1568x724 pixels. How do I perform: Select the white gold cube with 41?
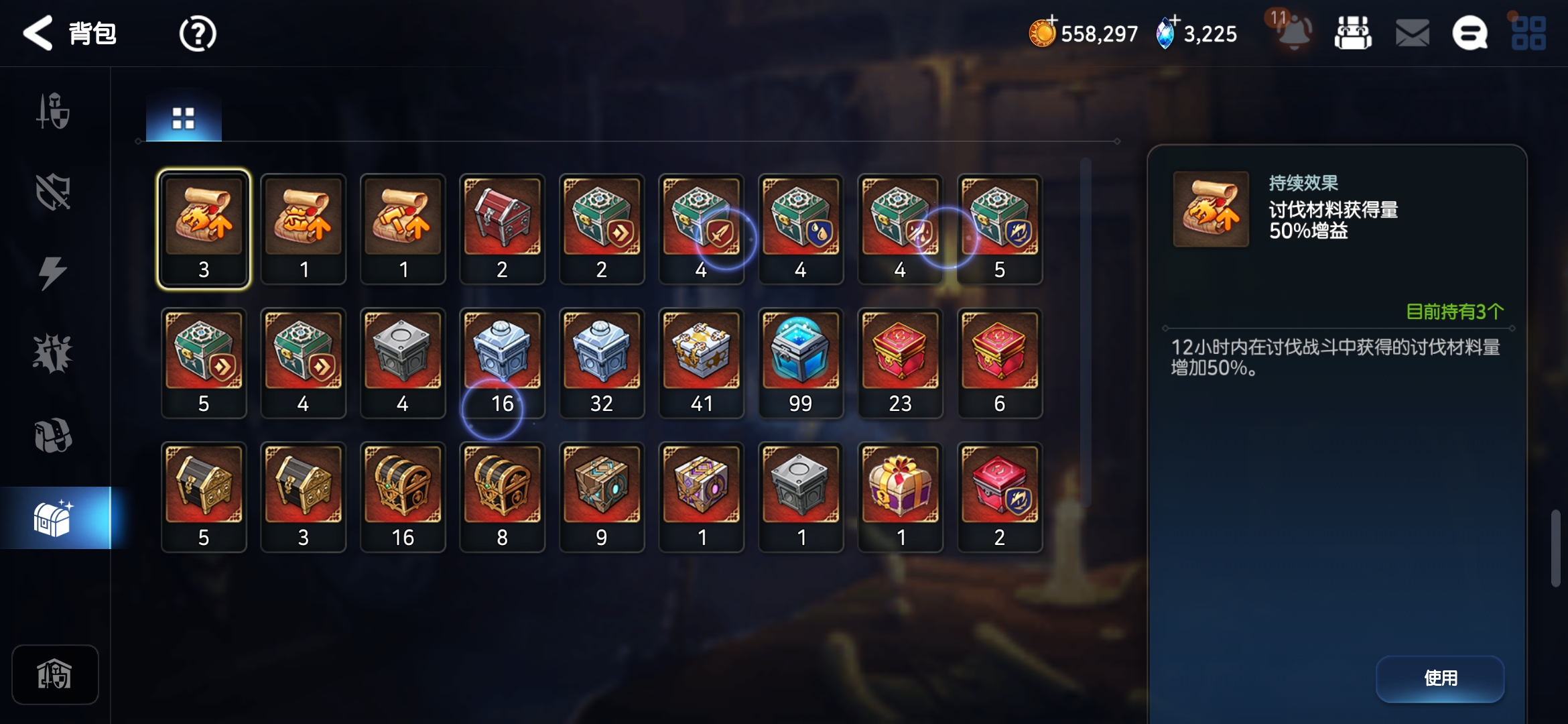point(702,364)
